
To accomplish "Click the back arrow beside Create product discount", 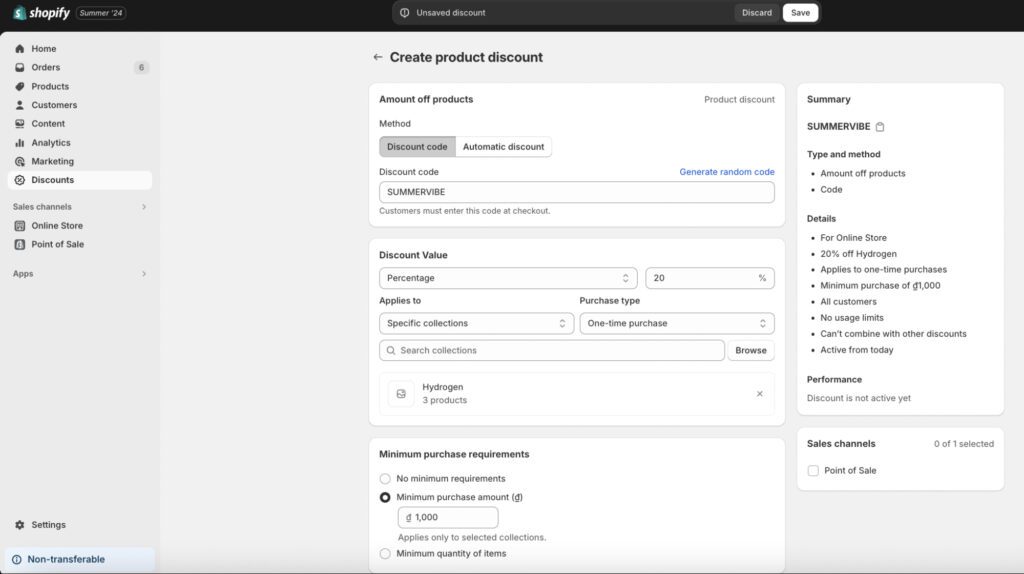I will 377,58.
